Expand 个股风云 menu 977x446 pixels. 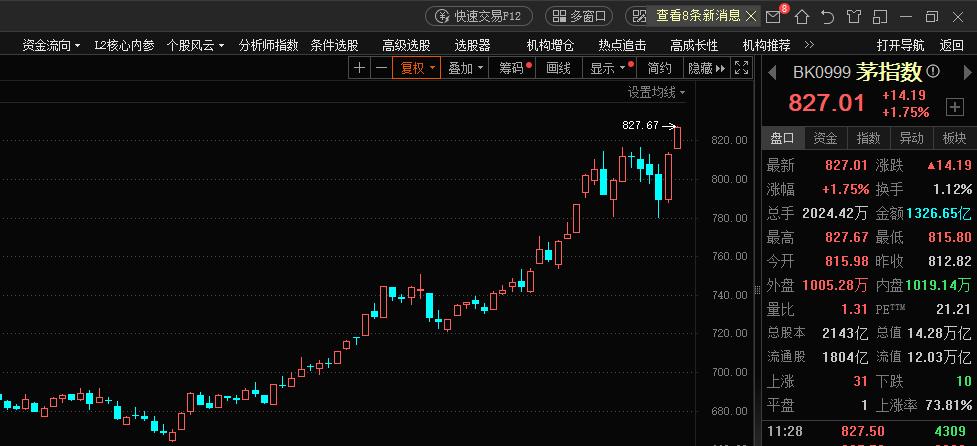pyautogui.click(x=195, y=45)
